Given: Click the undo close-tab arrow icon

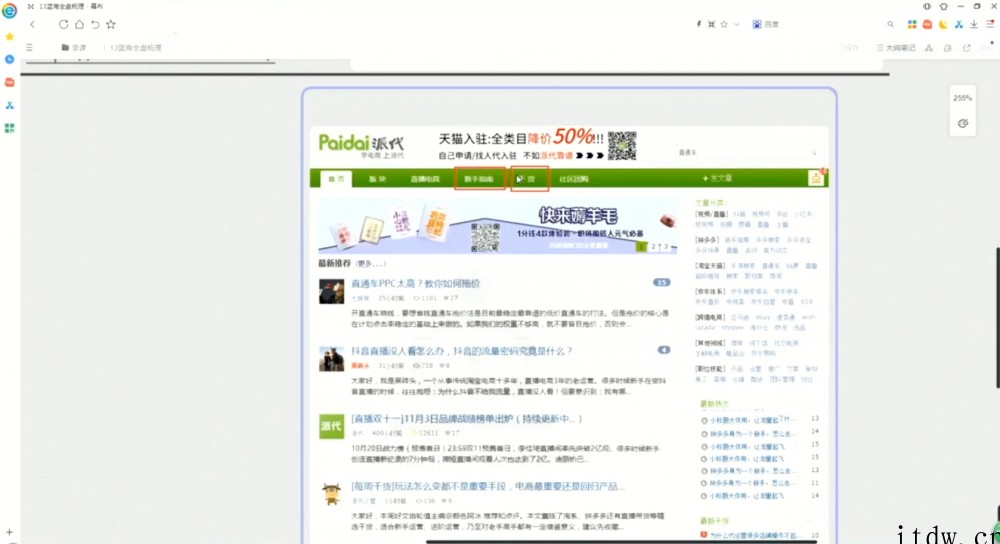Looking at the screenshot, I should [x=95, y=24].
